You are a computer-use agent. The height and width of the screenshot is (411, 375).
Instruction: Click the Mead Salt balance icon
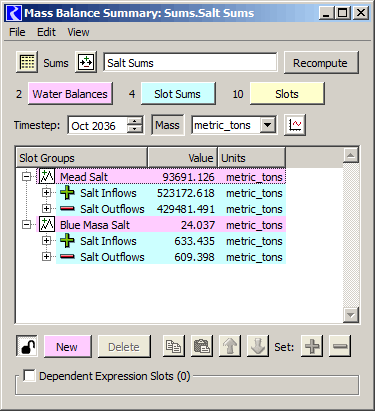[x=47, y=176]
